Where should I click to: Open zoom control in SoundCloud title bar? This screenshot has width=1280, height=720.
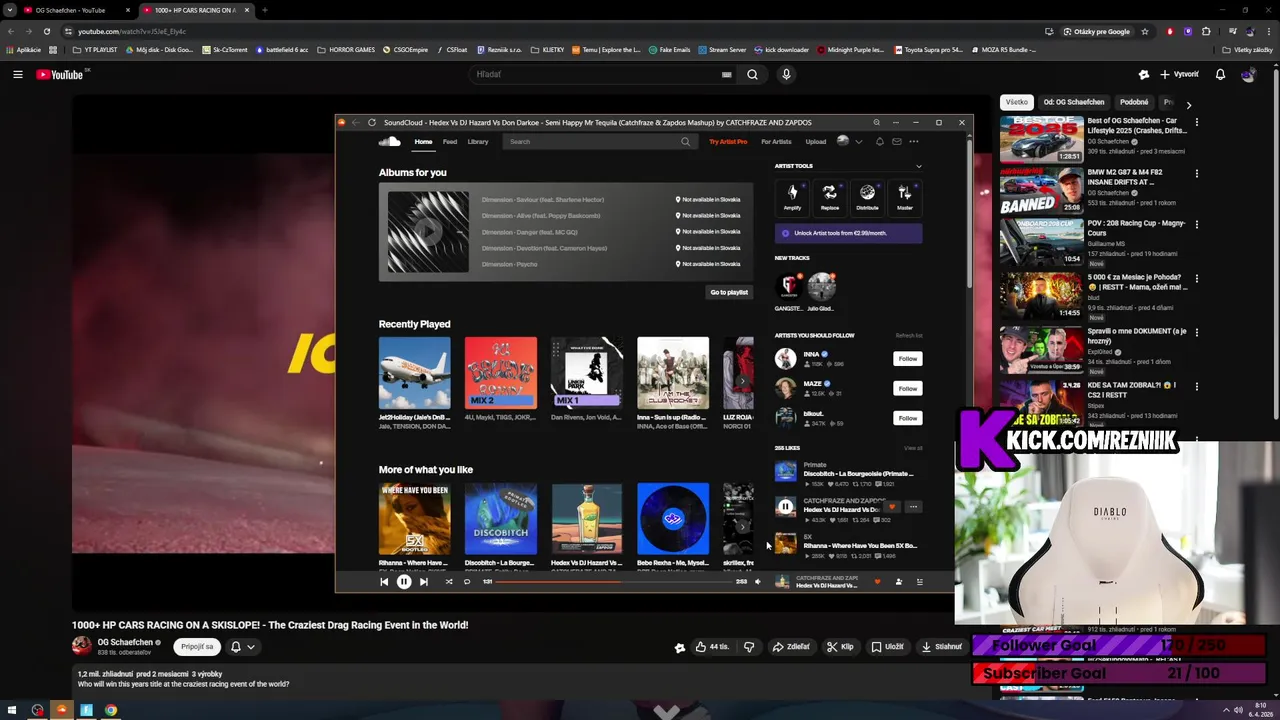click(x=876, y=122)
